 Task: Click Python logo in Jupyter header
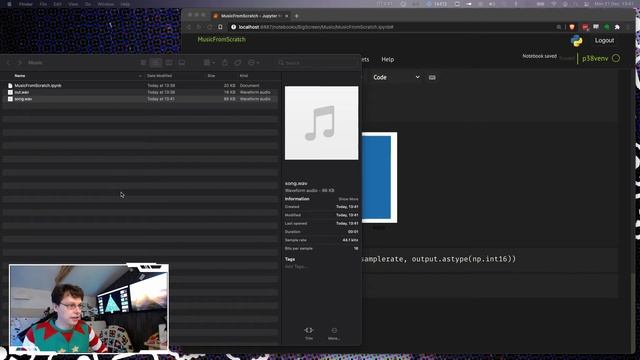tap(576, 41)
